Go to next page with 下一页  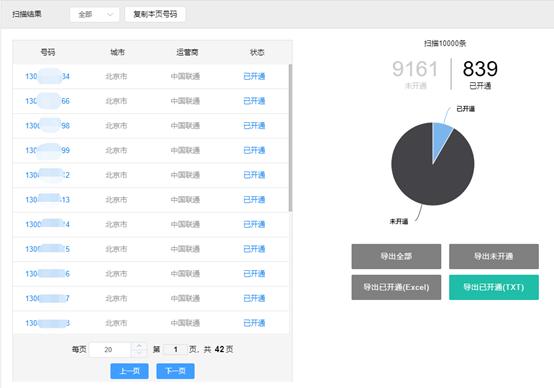(175, 371)
